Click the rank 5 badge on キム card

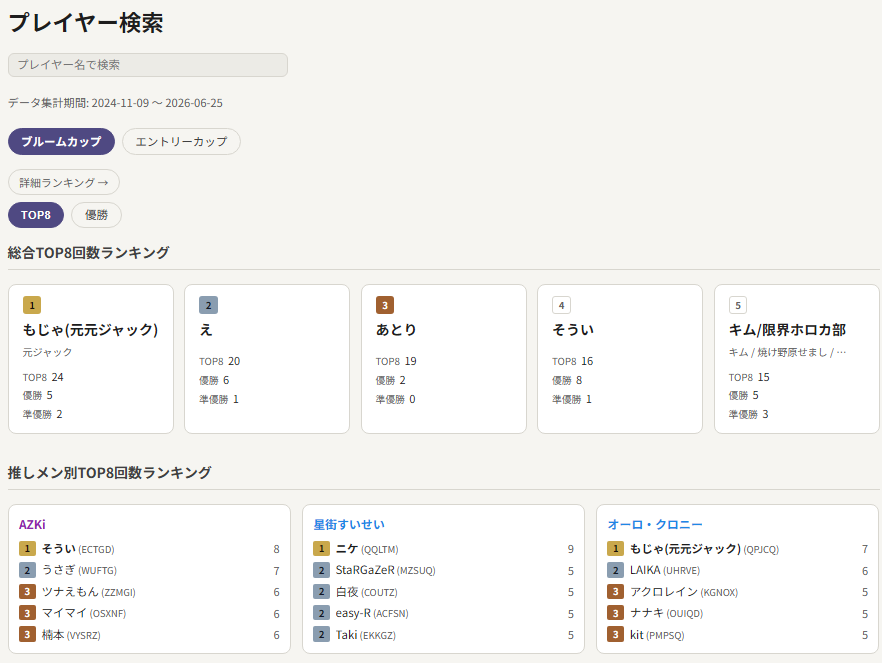click(738, 305)
